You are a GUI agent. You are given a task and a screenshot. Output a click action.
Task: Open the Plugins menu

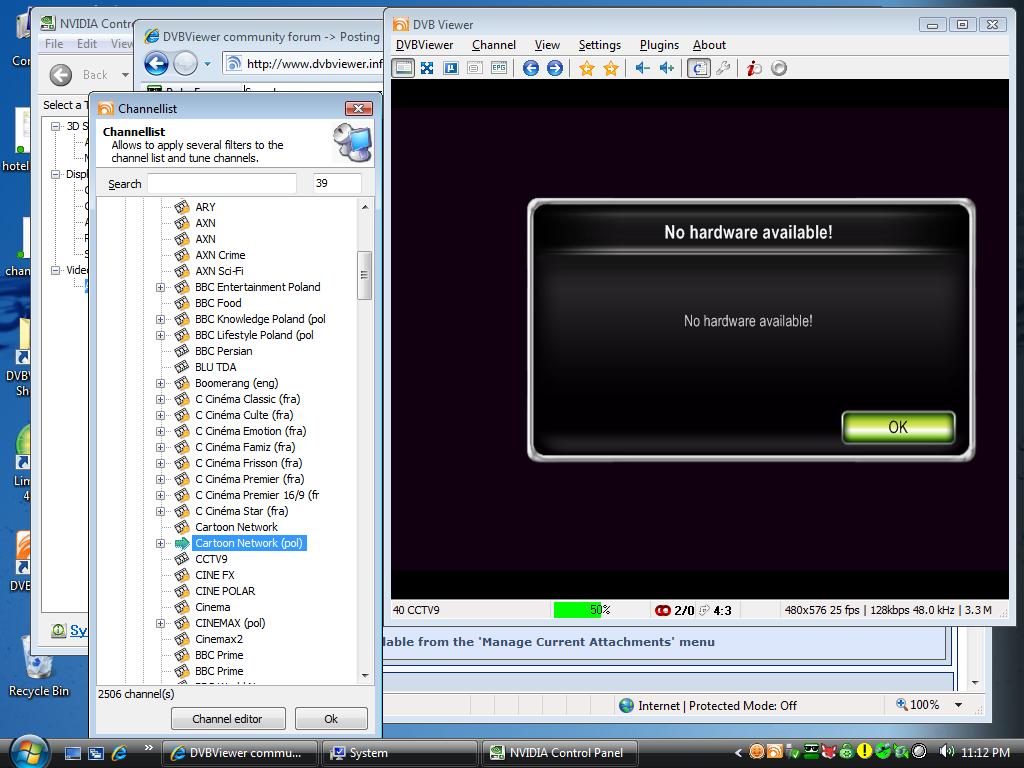(x=659, y=45)
